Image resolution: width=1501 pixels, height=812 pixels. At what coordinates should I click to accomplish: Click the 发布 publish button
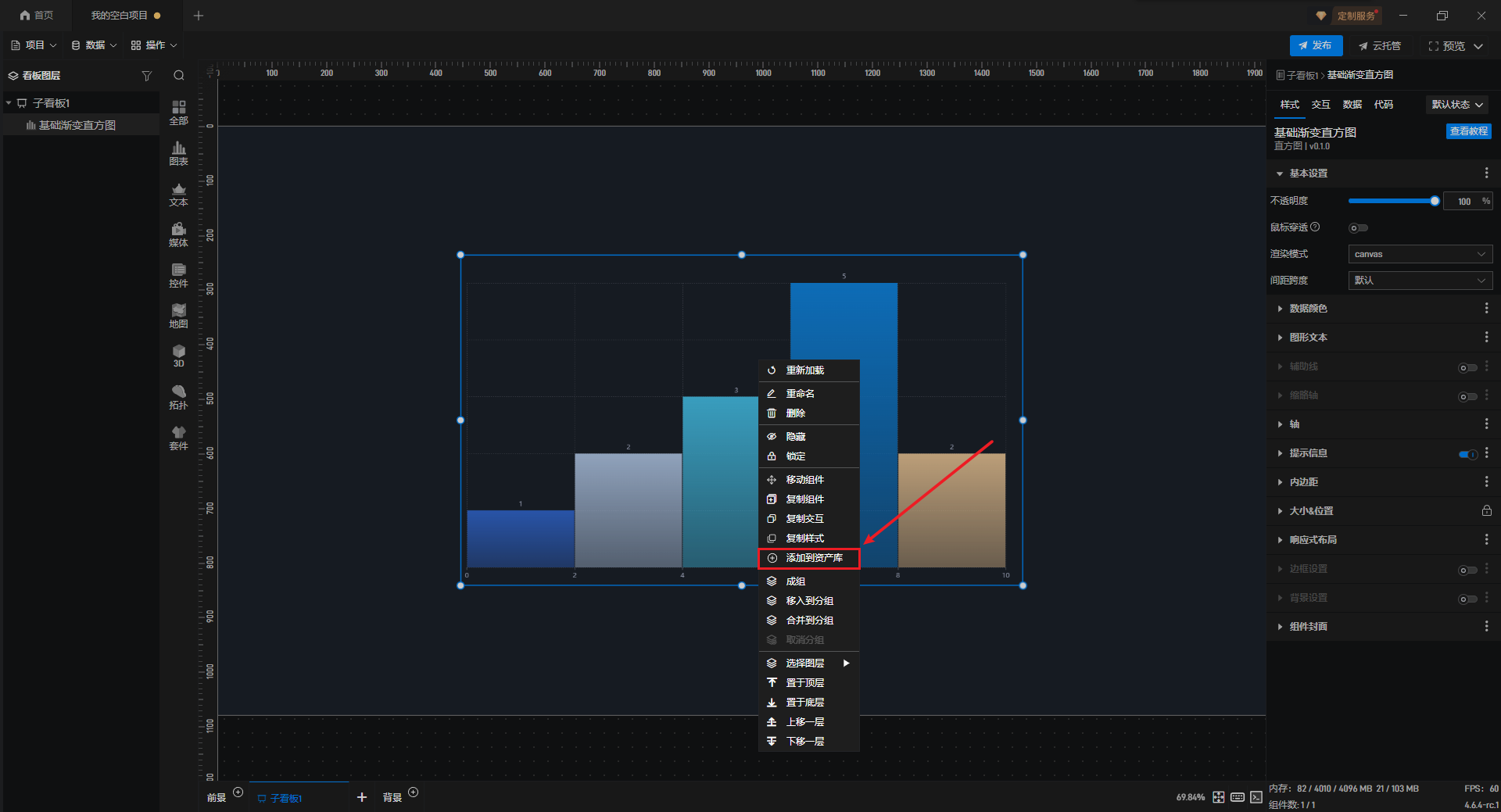[1315, 46]
